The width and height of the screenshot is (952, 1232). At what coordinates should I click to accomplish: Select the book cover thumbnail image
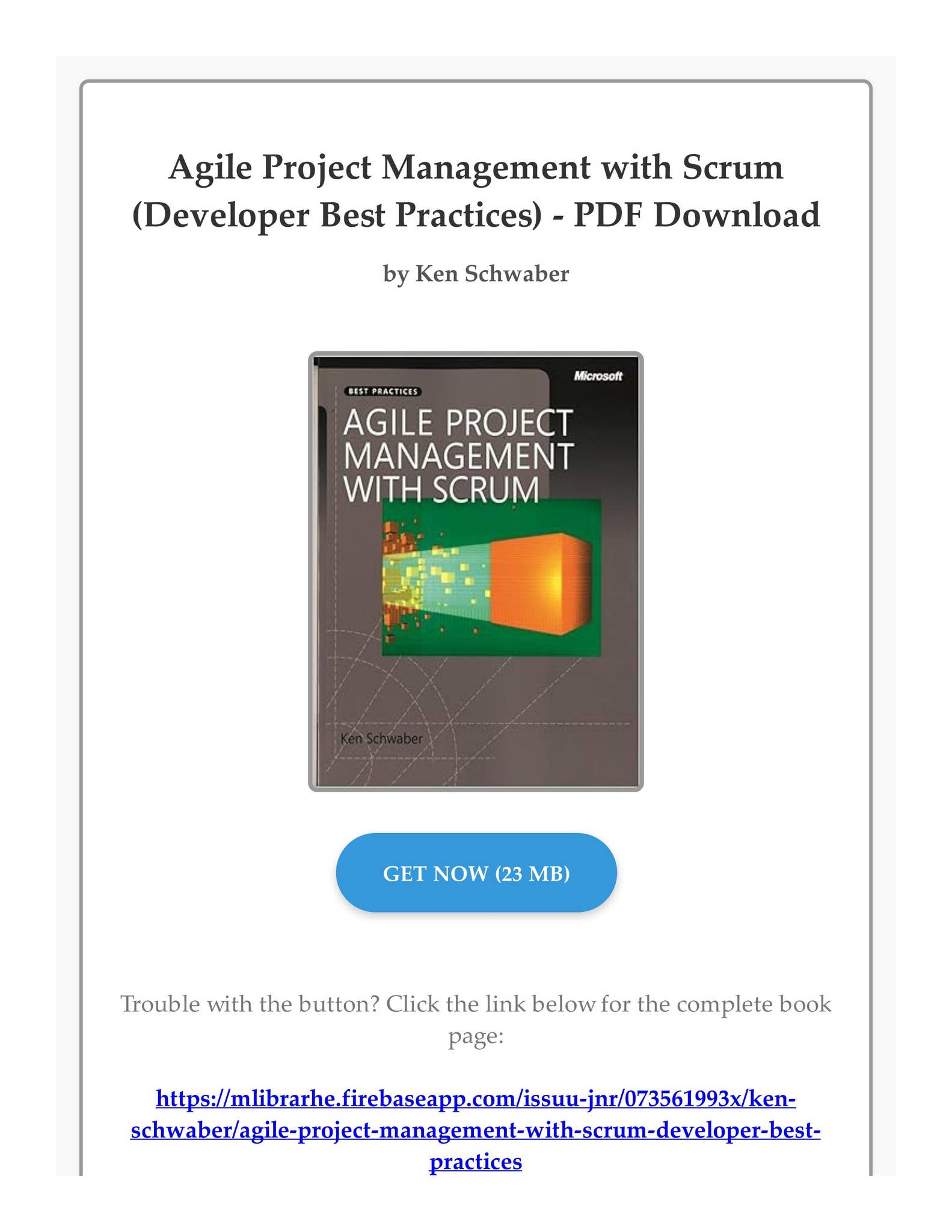476,571
